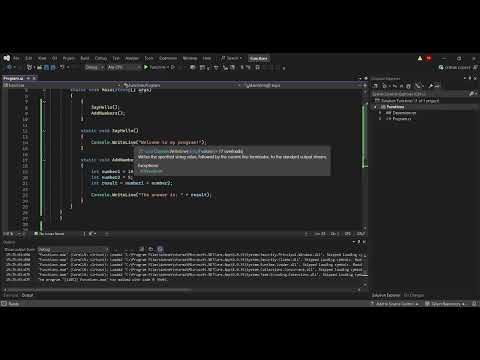
Task: Switch to the Output tab
Action: pyautogui.click(x=27, y=295)
